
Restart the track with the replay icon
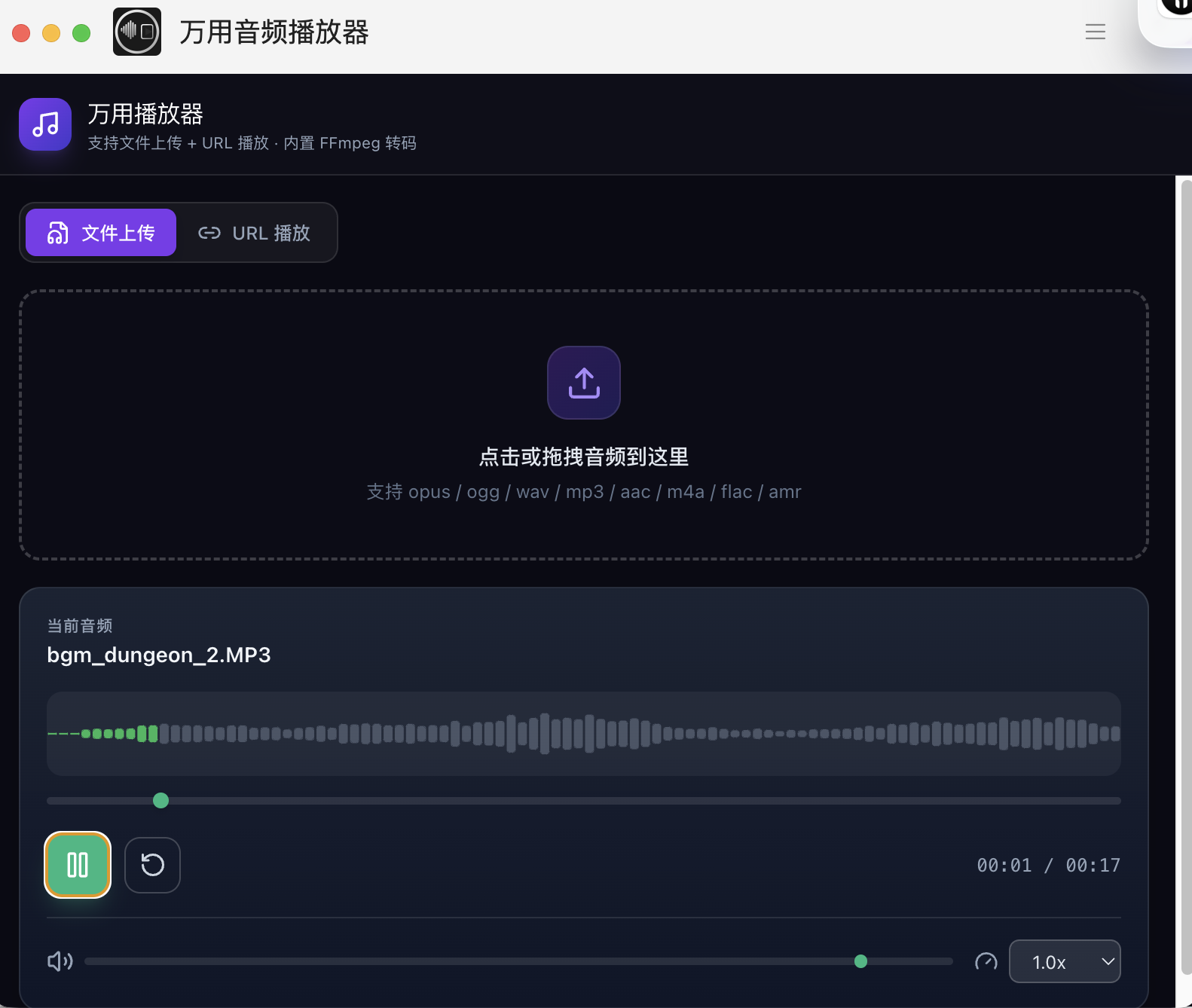pos(152,865)
